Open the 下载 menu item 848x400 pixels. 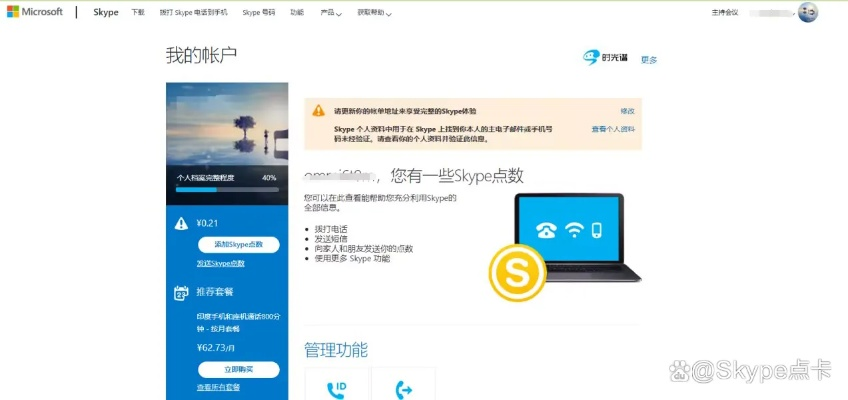(x=138, y=12)
